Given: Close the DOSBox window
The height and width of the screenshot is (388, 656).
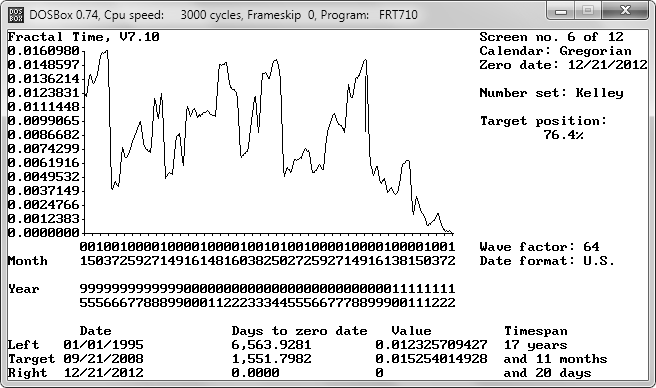Looking at the screenshot, I should click(x=625, y=11).
